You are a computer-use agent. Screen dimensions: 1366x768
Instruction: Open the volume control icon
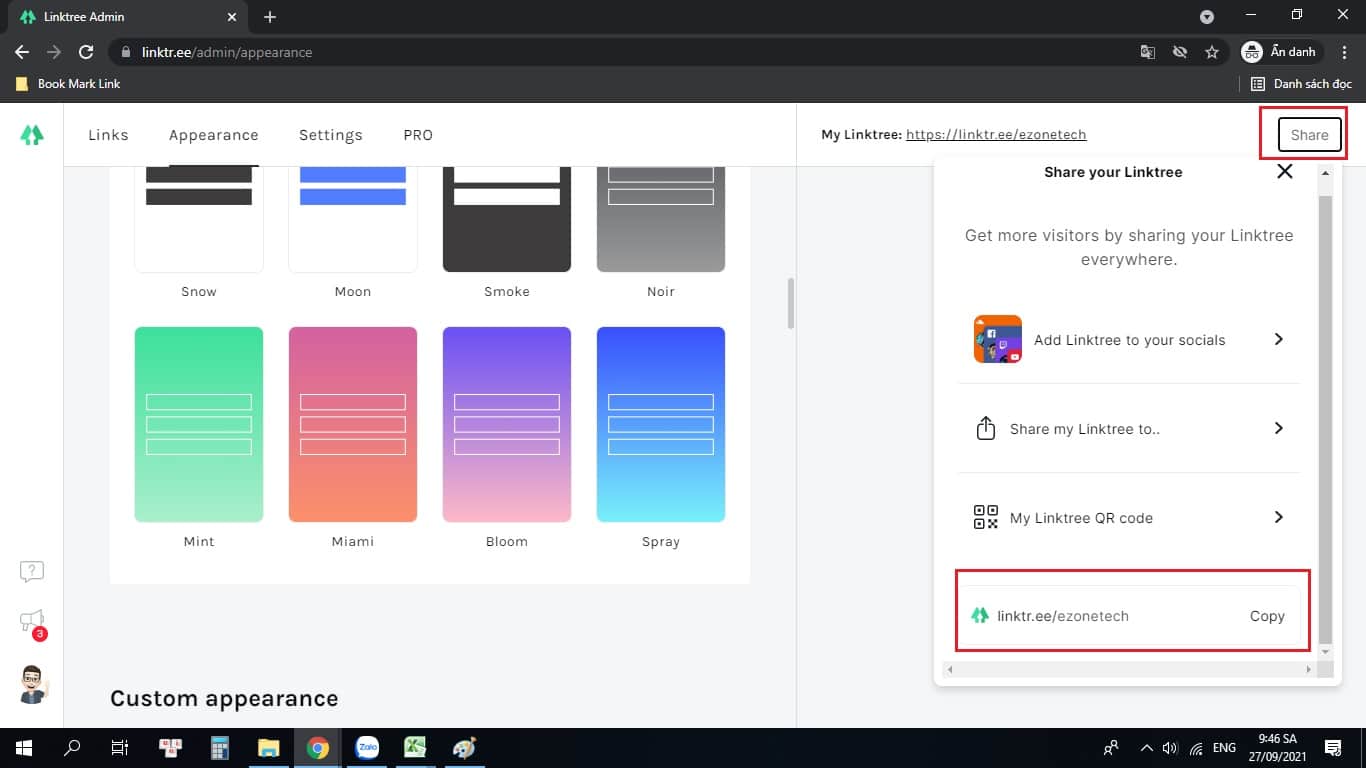(1170, 748)
